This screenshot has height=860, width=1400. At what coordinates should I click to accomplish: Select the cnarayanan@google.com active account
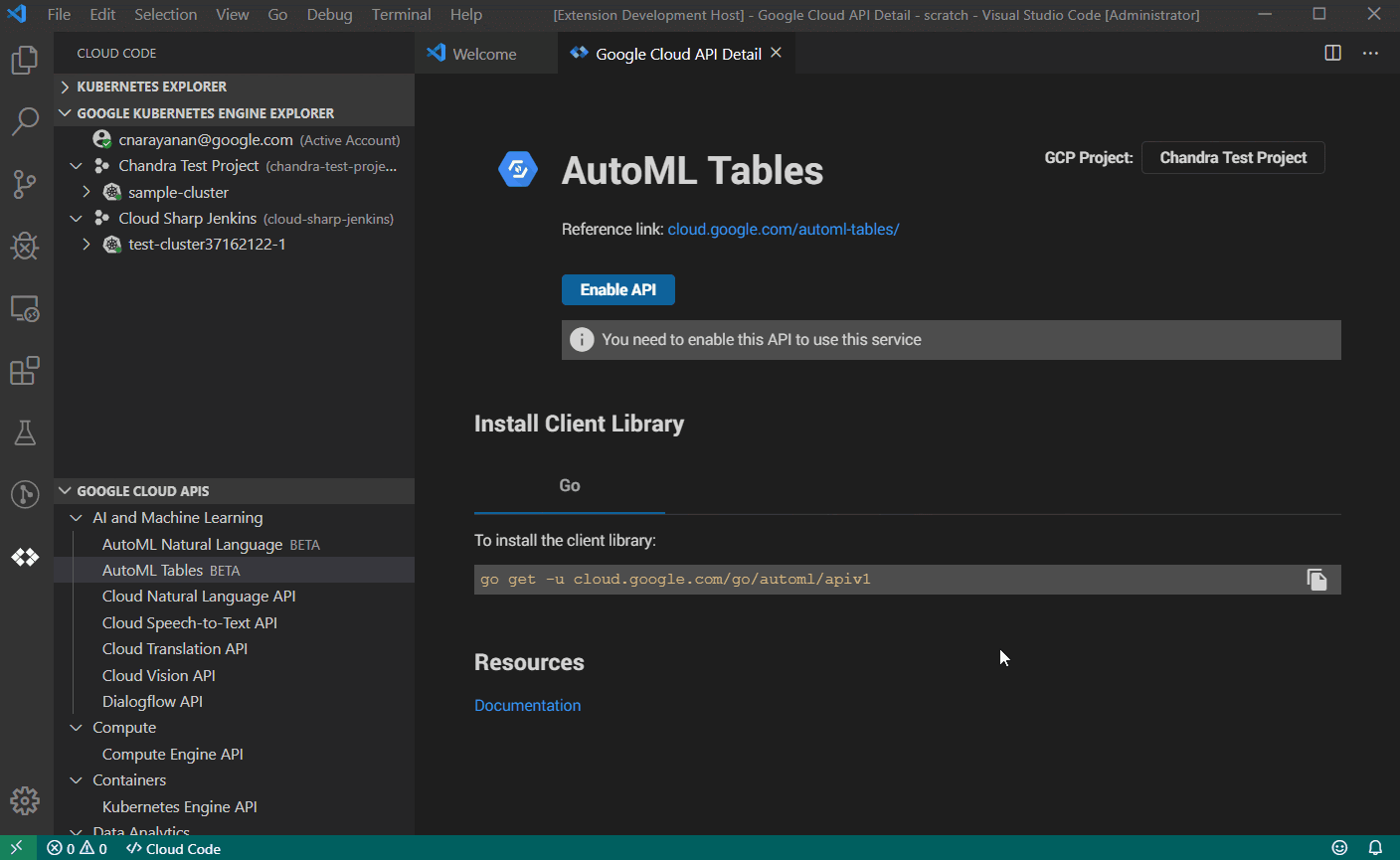pos(234,140)
